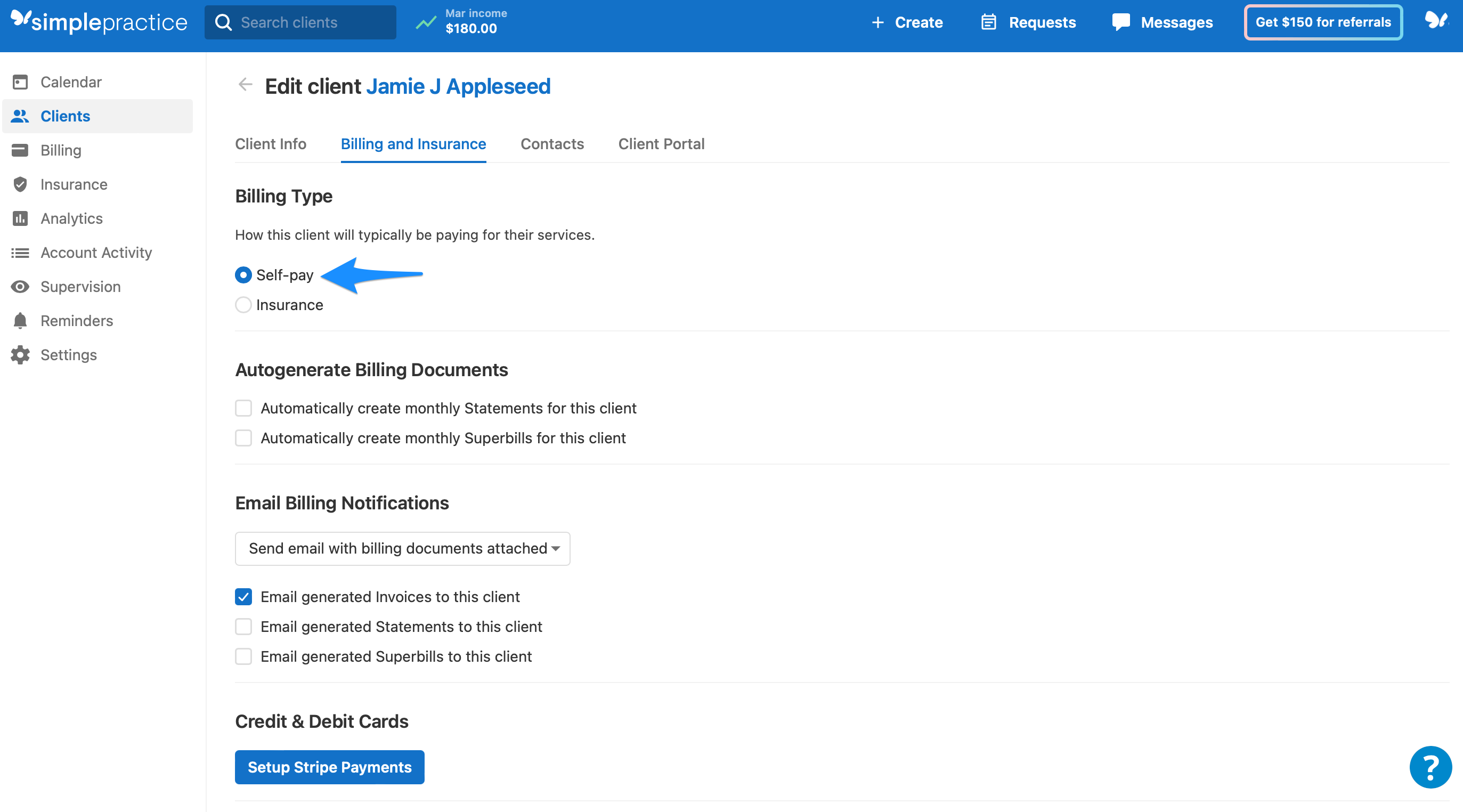Open the butterfly account menu icon
The height and width of the screenshot is (812, 1463).
pyautogui.click(x=1436, y=20)
